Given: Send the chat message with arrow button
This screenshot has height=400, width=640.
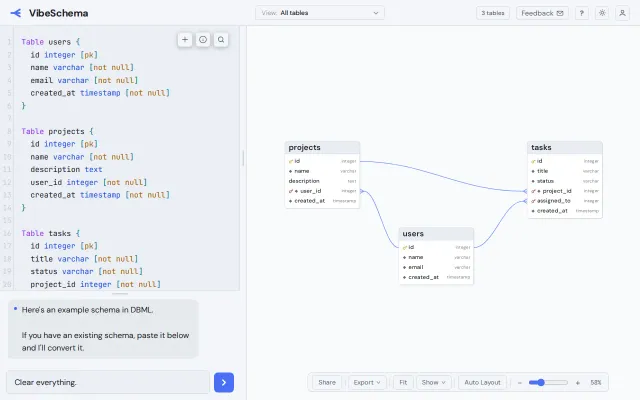Looking at the screenshot, I should click(224, 382).
